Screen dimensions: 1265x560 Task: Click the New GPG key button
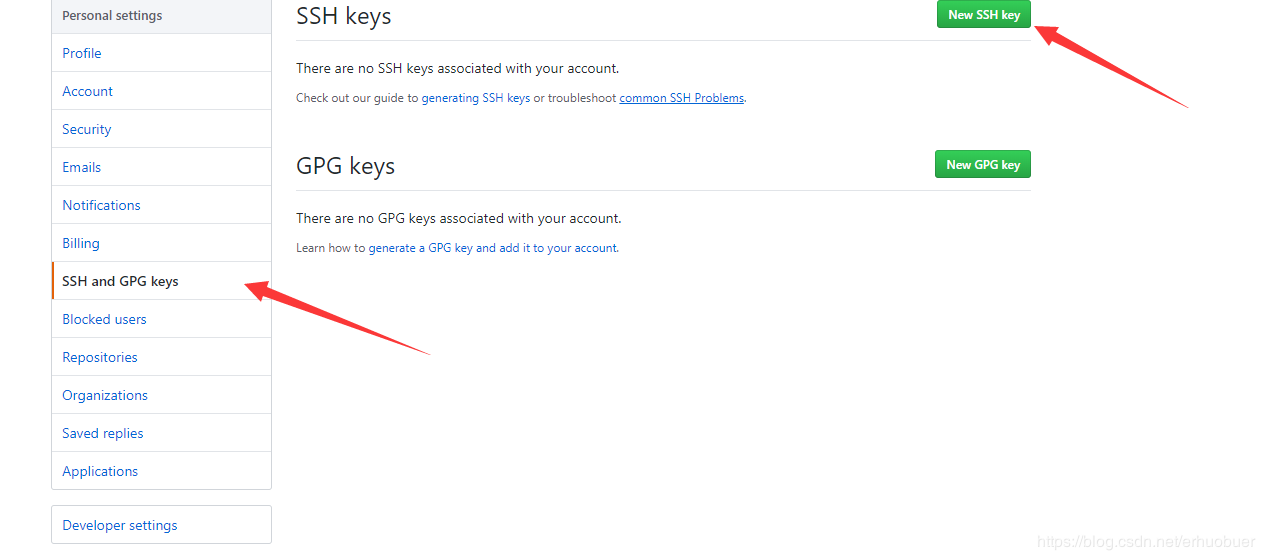[x=982, y=165]
